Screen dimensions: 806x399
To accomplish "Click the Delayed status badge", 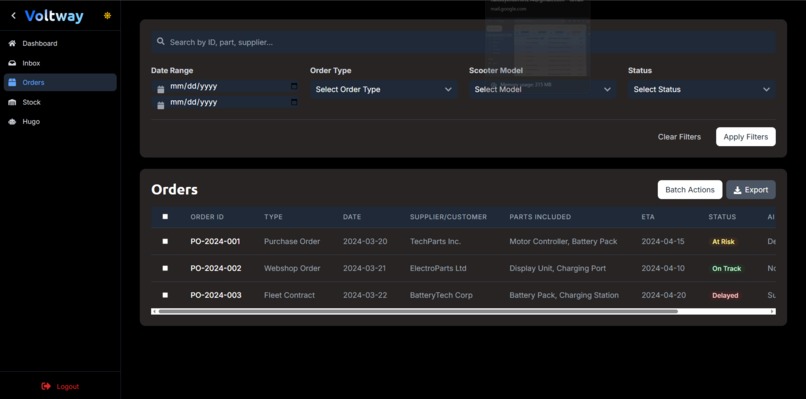I will 725,296.
